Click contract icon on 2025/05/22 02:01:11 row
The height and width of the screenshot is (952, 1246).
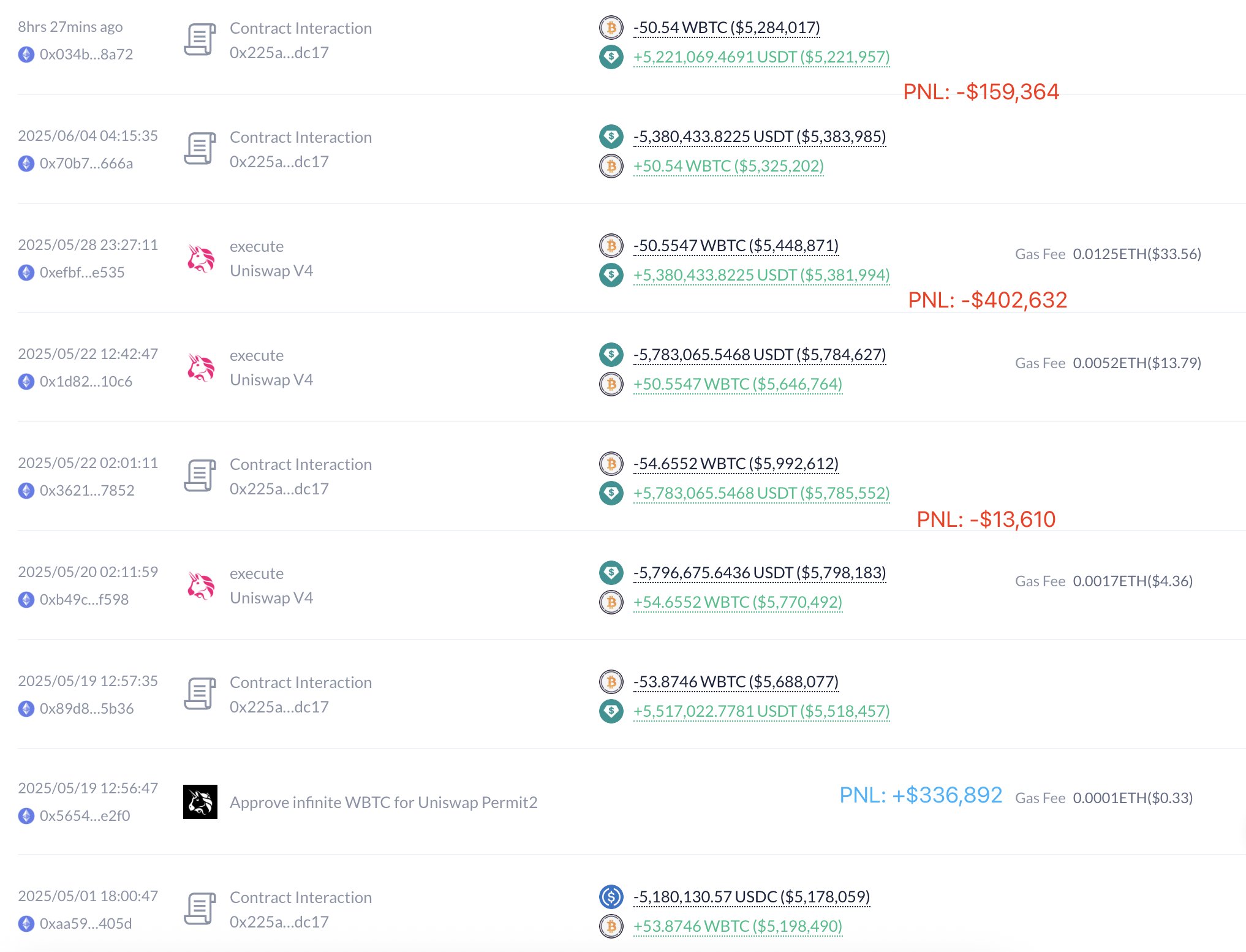pos(200,476)
